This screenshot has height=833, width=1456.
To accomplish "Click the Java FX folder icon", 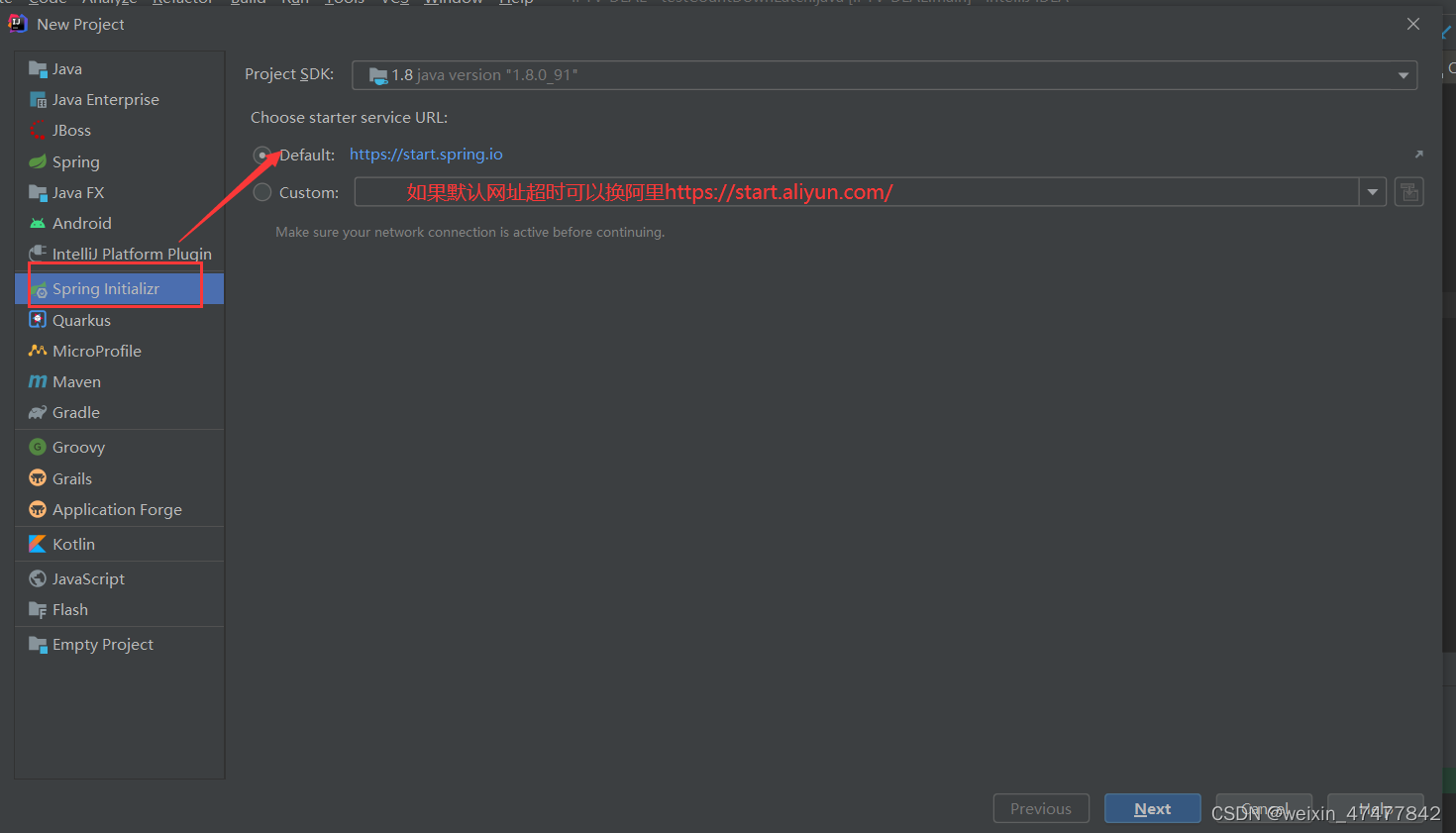I will [x=38, y=192].
